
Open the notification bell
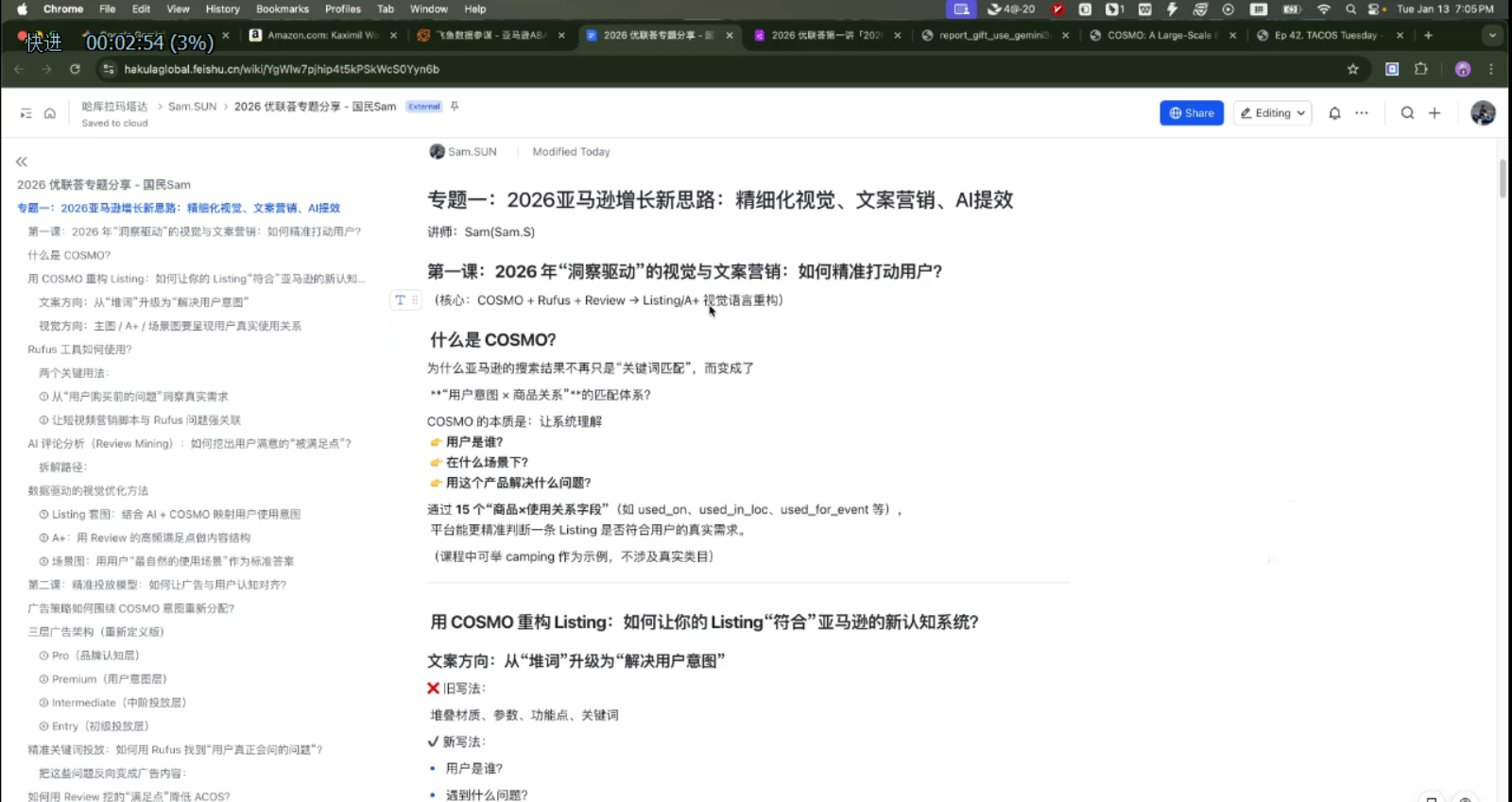(x=1334, y=113)
